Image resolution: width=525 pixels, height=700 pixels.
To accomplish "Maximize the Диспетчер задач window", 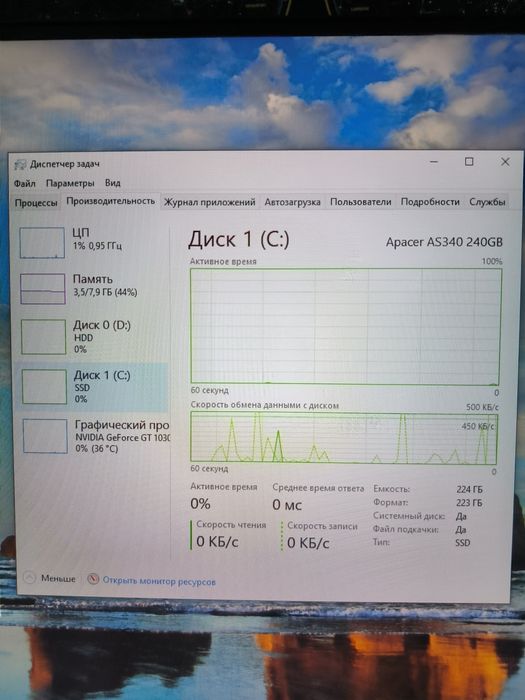I will (469, 162).
